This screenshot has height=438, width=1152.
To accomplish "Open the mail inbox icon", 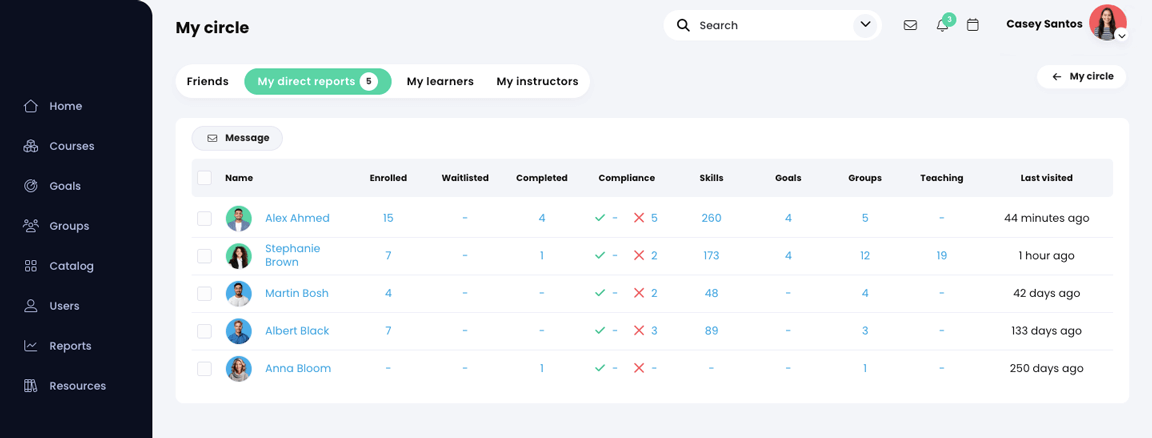I will [910, 25].
